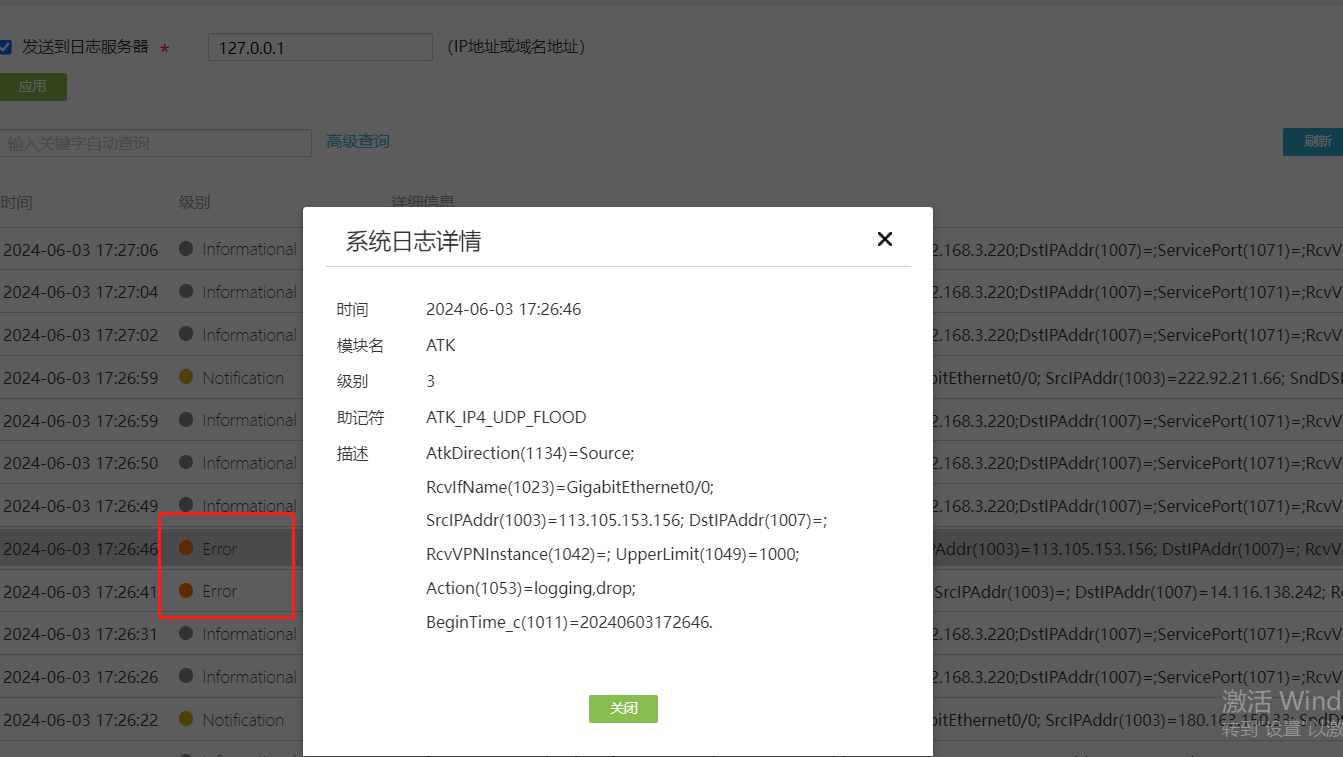
Task: Click the Action(1053)=logging,drop; line
Action: [x=531, y=588]
